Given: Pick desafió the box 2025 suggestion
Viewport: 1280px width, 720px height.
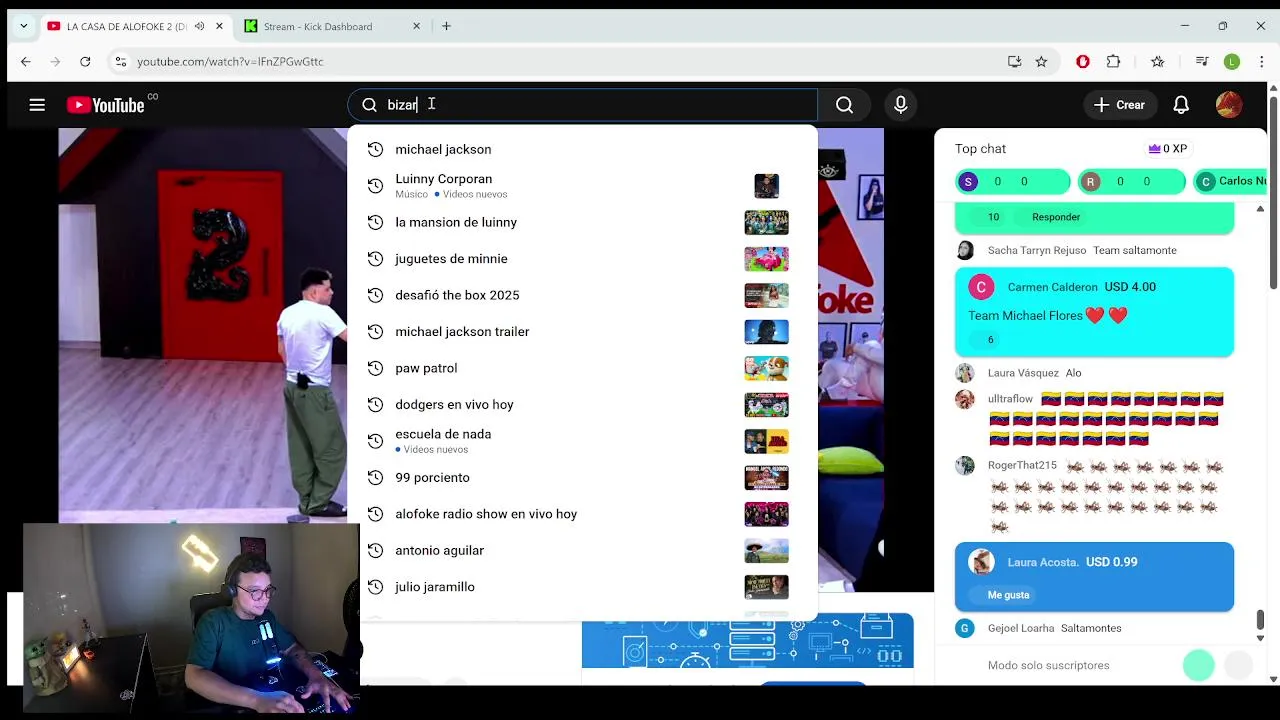Looking at the screenshot, I should tap(583, 295).
